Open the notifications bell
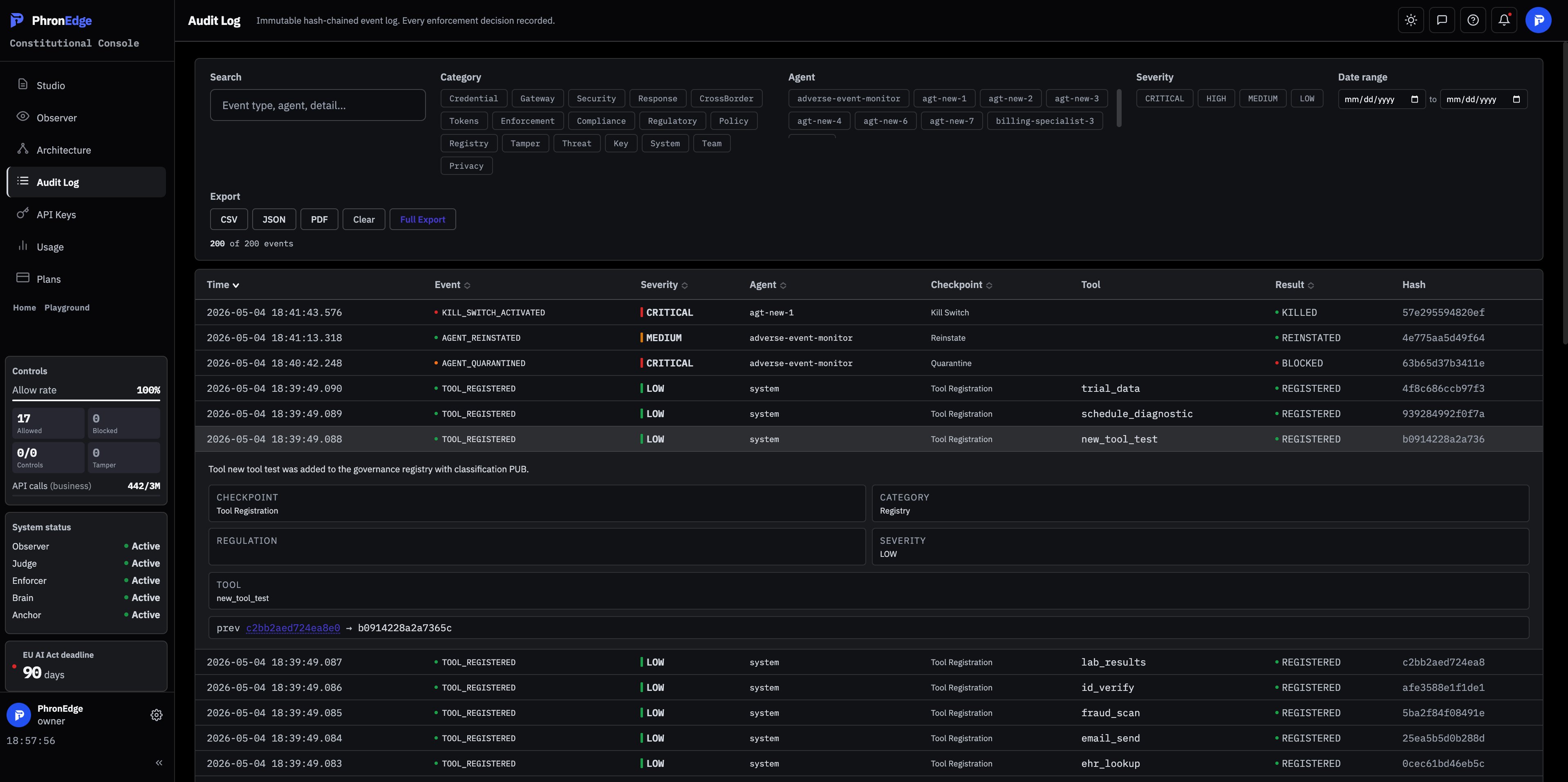Screen dimensions: 1568x782 coord(1504,20)
